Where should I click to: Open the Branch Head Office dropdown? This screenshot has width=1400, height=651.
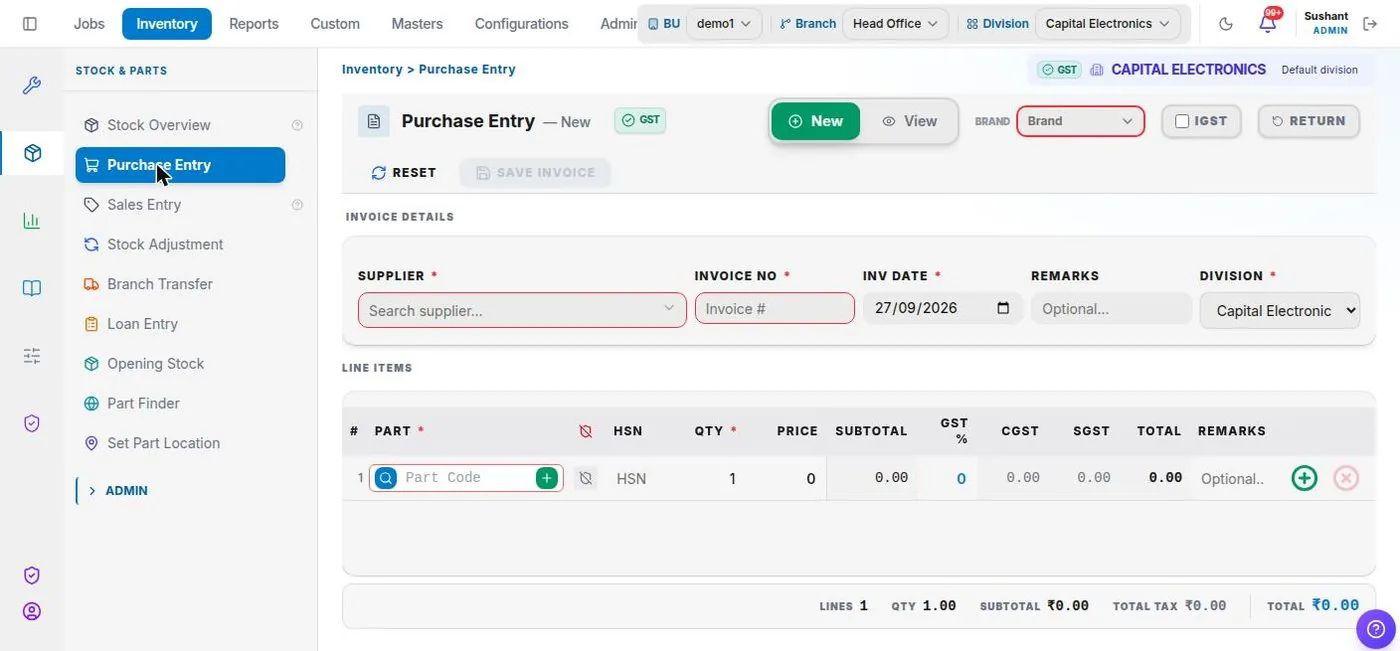pos(895,23)
